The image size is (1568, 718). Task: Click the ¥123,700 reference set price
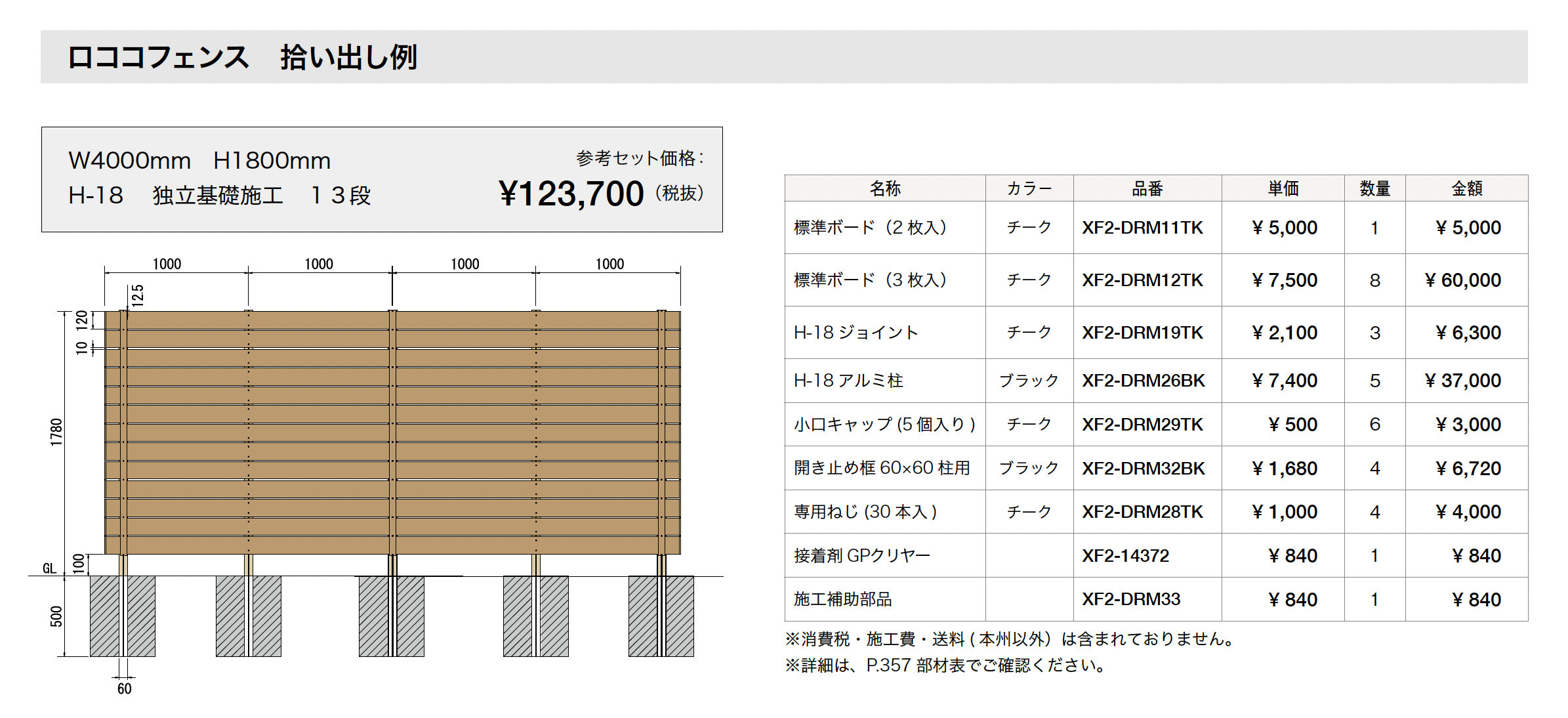571,194
